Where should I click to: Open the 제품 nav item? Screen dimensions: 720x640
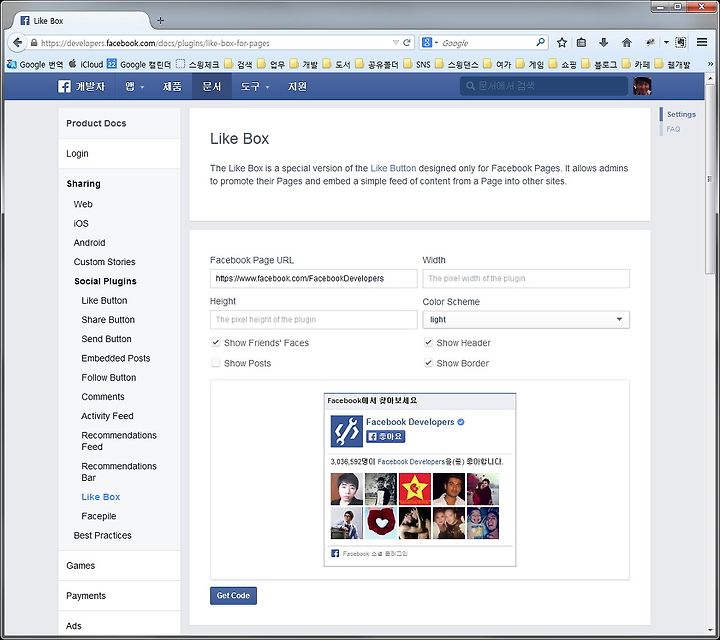[x=172, y=86]
